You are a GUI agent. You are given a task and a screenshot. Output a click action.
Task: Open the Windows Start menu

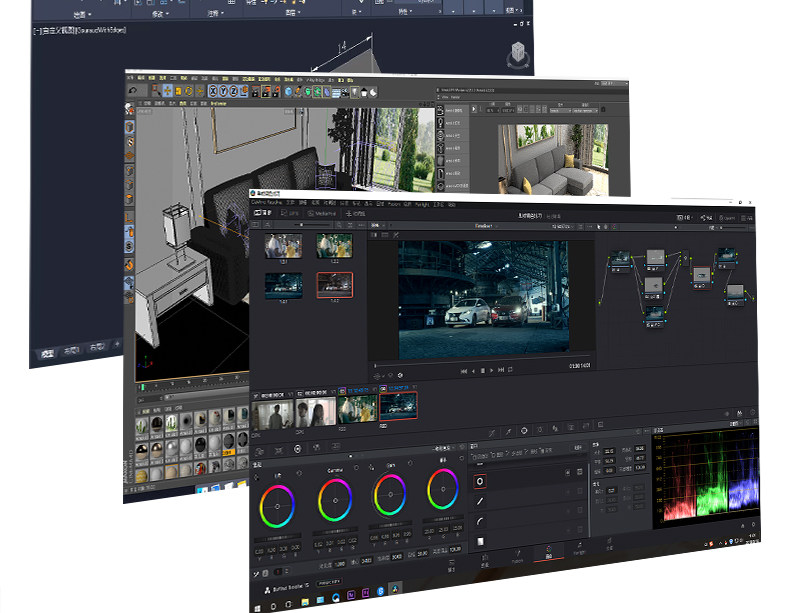257,608
